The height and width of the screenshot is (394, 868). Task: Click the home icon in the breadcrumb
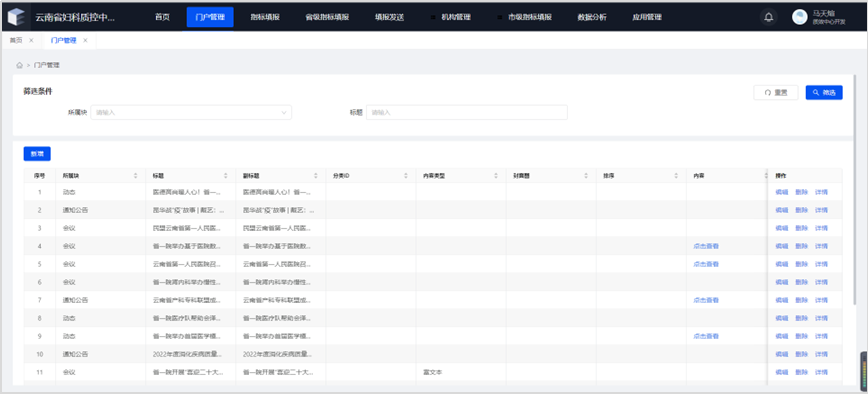(19, 65)
